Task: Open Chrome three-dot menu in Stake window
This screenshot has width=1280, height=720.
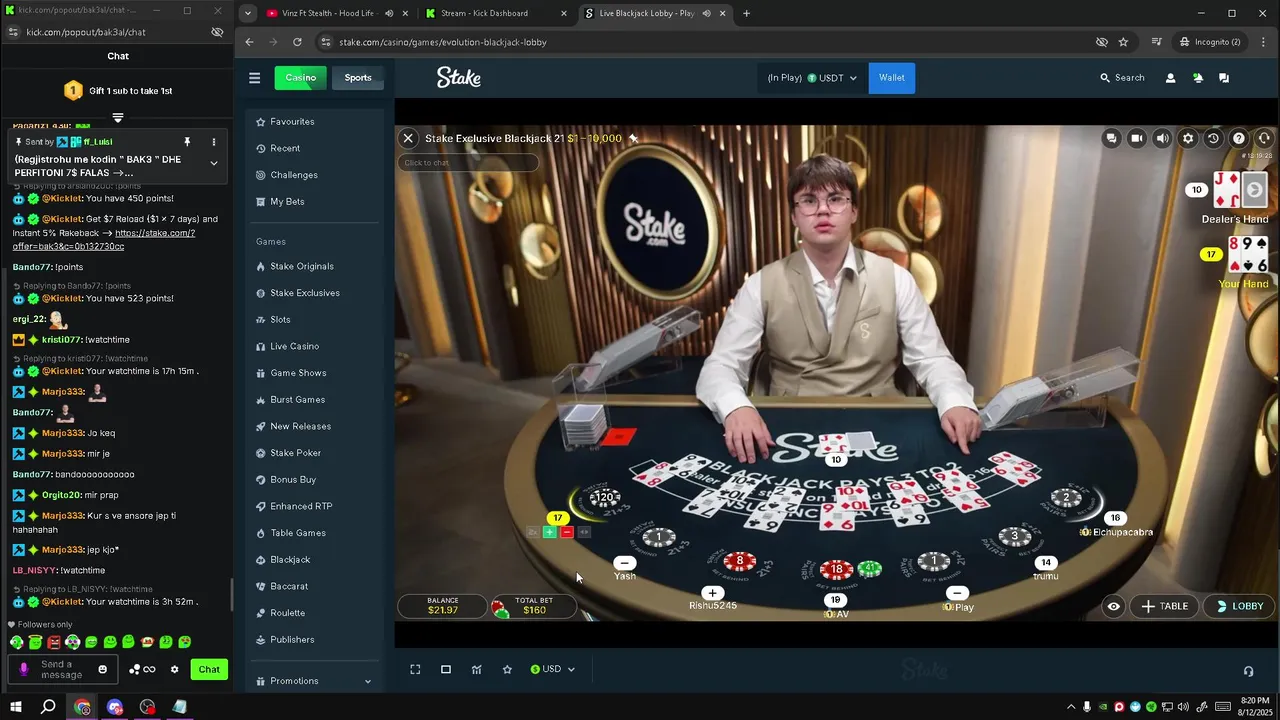Action: pos(1264,42)
